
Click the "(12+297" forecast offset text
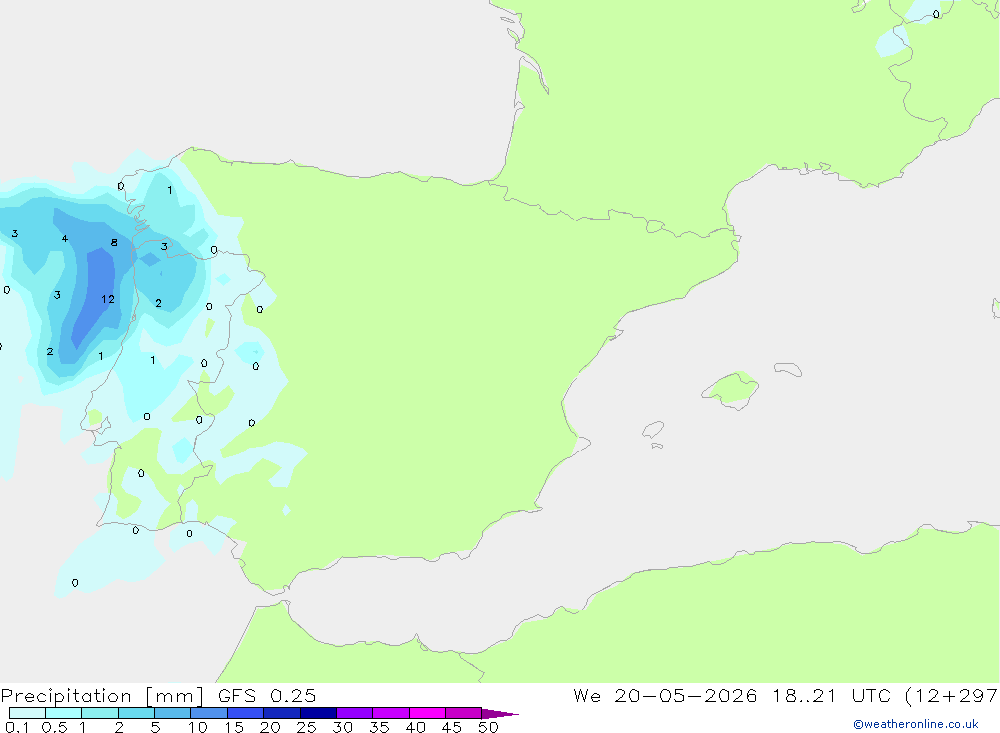951,696
